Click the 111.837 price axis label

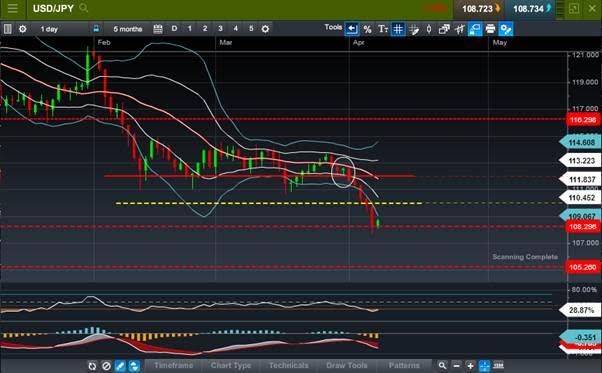pos(581,179)
